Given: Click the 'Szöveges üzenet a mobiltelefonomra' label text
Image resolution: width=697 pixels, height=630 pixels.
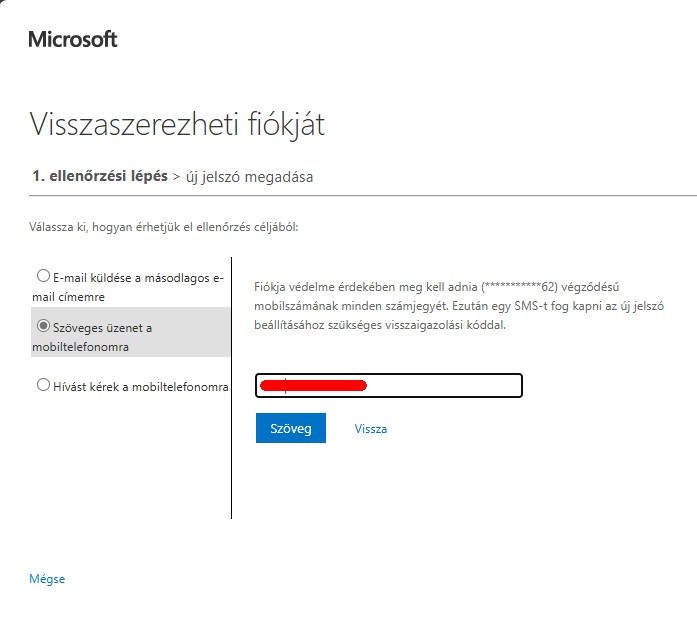Looking at the screenshot, I should pos(92,337).
